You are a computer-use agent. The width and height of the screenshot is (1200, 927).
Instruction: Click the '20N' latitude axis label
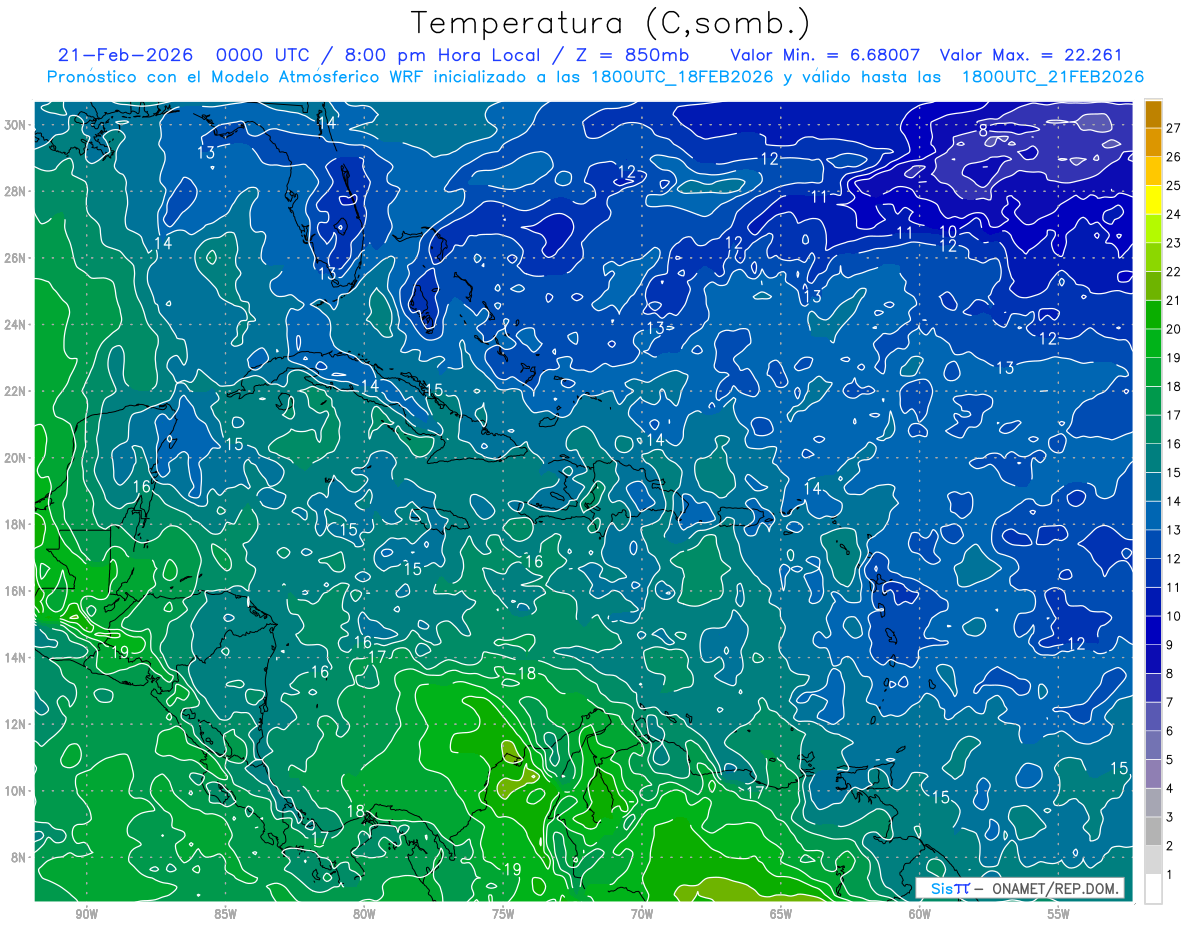(x=17, y=458)
